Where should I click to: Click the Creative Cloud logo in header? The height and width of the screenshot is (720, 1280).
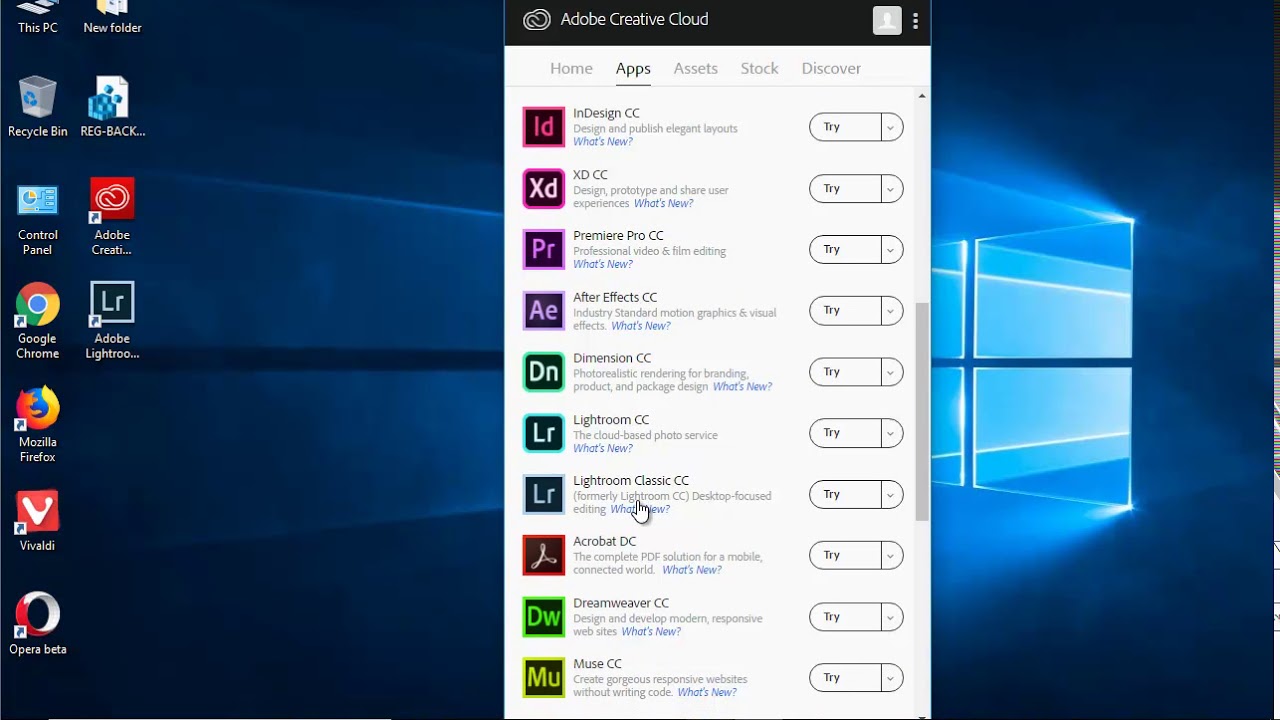tap(537, 20)
